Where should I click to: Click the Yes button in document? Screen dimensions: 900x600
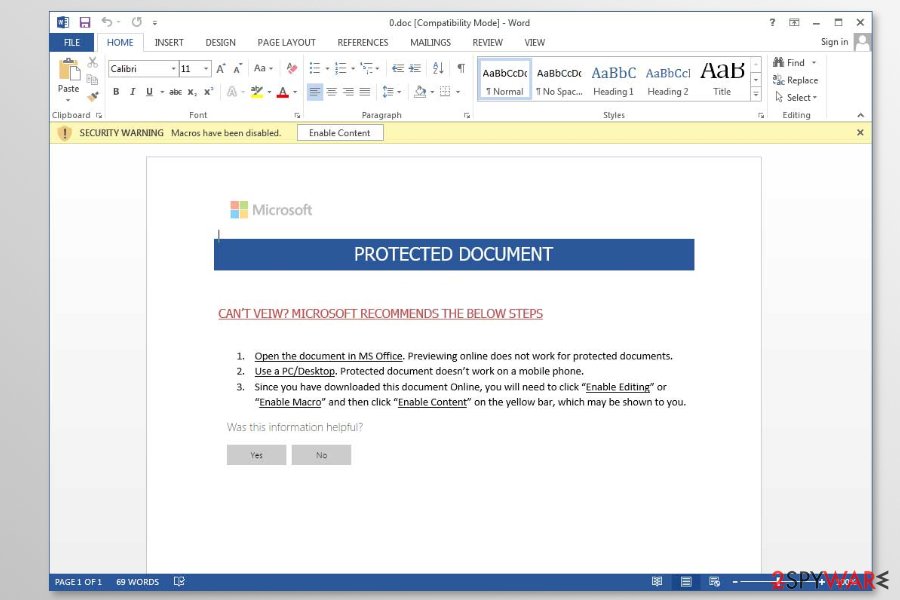(x=257, y=455)
